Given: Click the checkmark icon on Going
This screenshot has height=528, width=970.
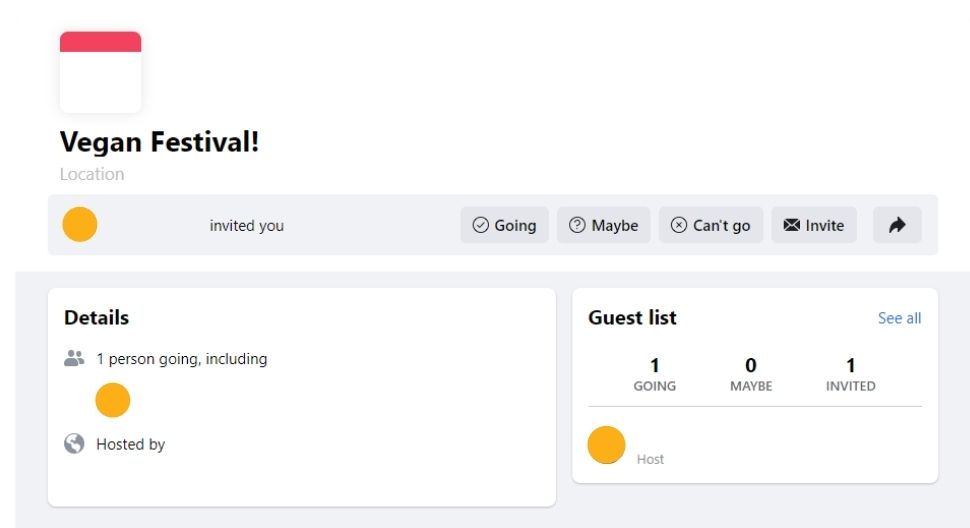Looking at the screenshot, I should (481, 225).
